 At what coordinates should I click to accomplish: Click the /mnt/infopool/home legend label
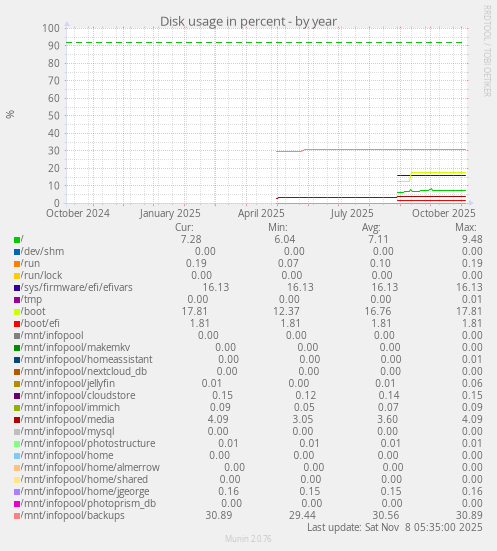(67, 455)
